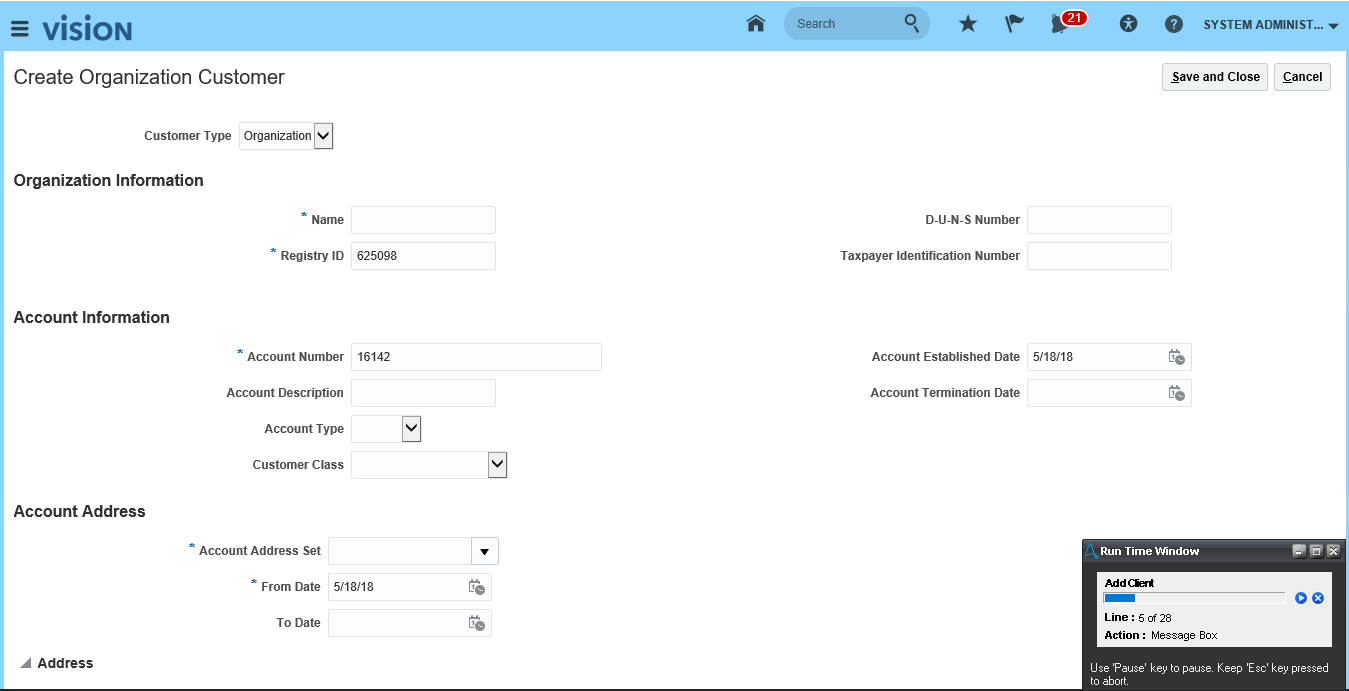Collapse the Address section
The height and width of the screenshot is (691, 1349).
24,663
